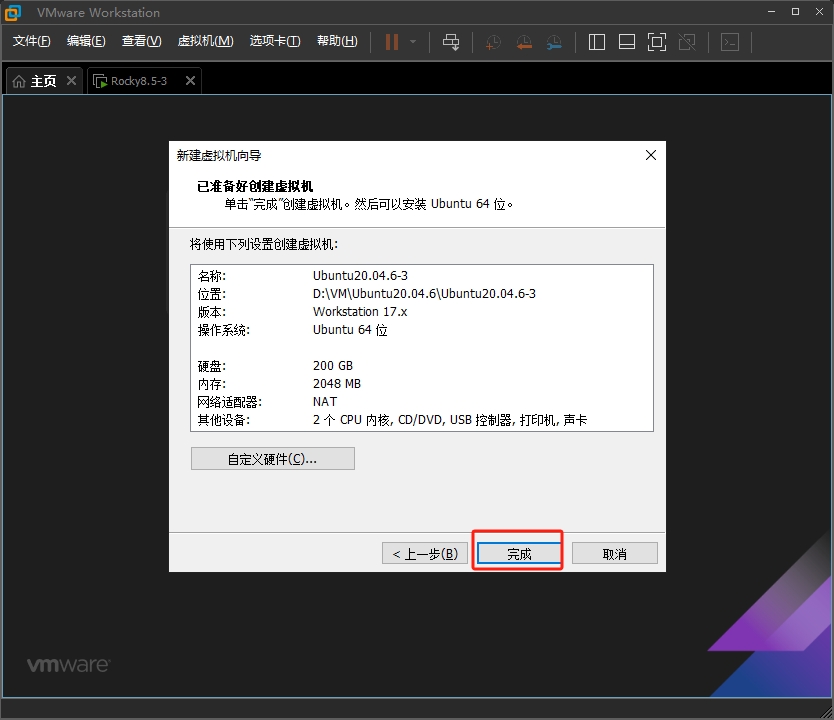
Task: Open the 帮助(H) menu
Action: click(337, 41)
